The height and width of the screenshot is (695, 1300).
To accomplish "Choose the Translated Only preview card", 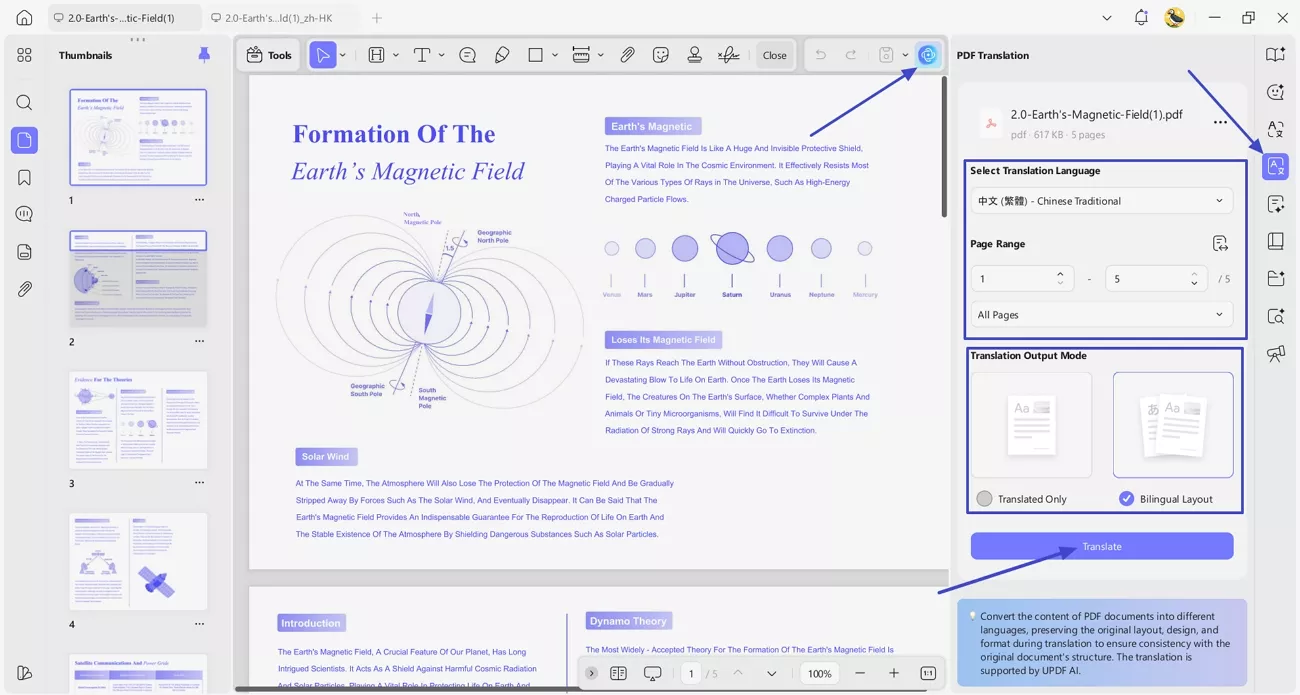I will (1031, 425).
